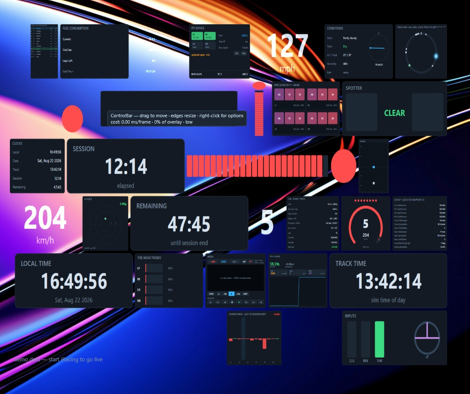Select the green highlighted row in standings list
The width and height of the screenshot is (470, 394).
pos(44,49)
